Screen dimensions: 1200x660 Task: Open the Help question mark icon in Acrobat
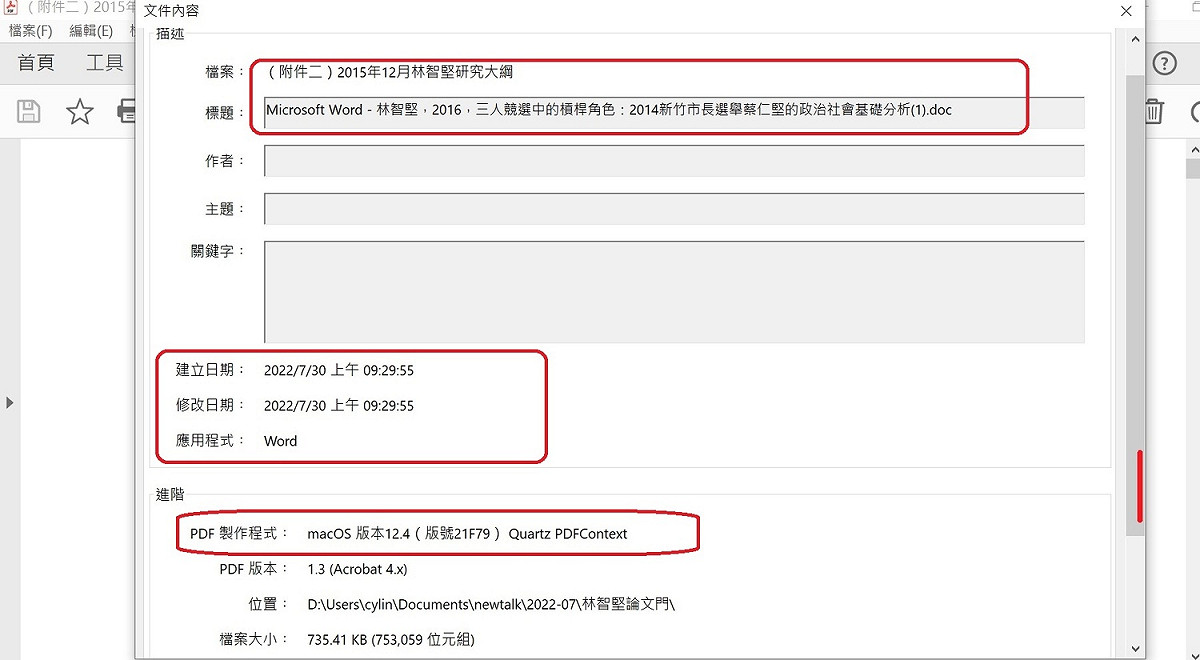pos(1165,64)
